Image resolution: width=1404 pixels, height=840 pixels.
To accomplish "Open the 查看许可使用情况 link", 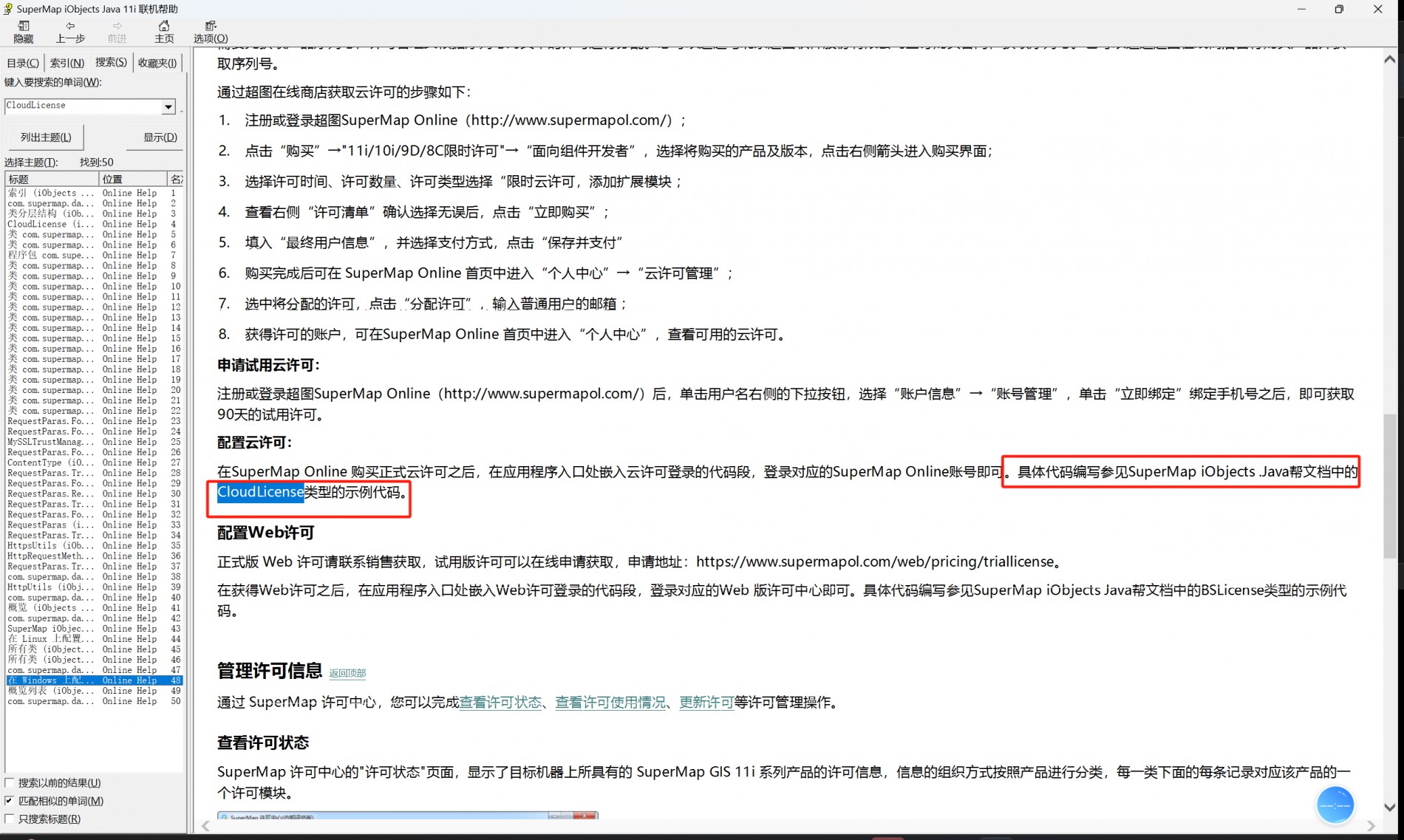I will (x=610, y=702).
